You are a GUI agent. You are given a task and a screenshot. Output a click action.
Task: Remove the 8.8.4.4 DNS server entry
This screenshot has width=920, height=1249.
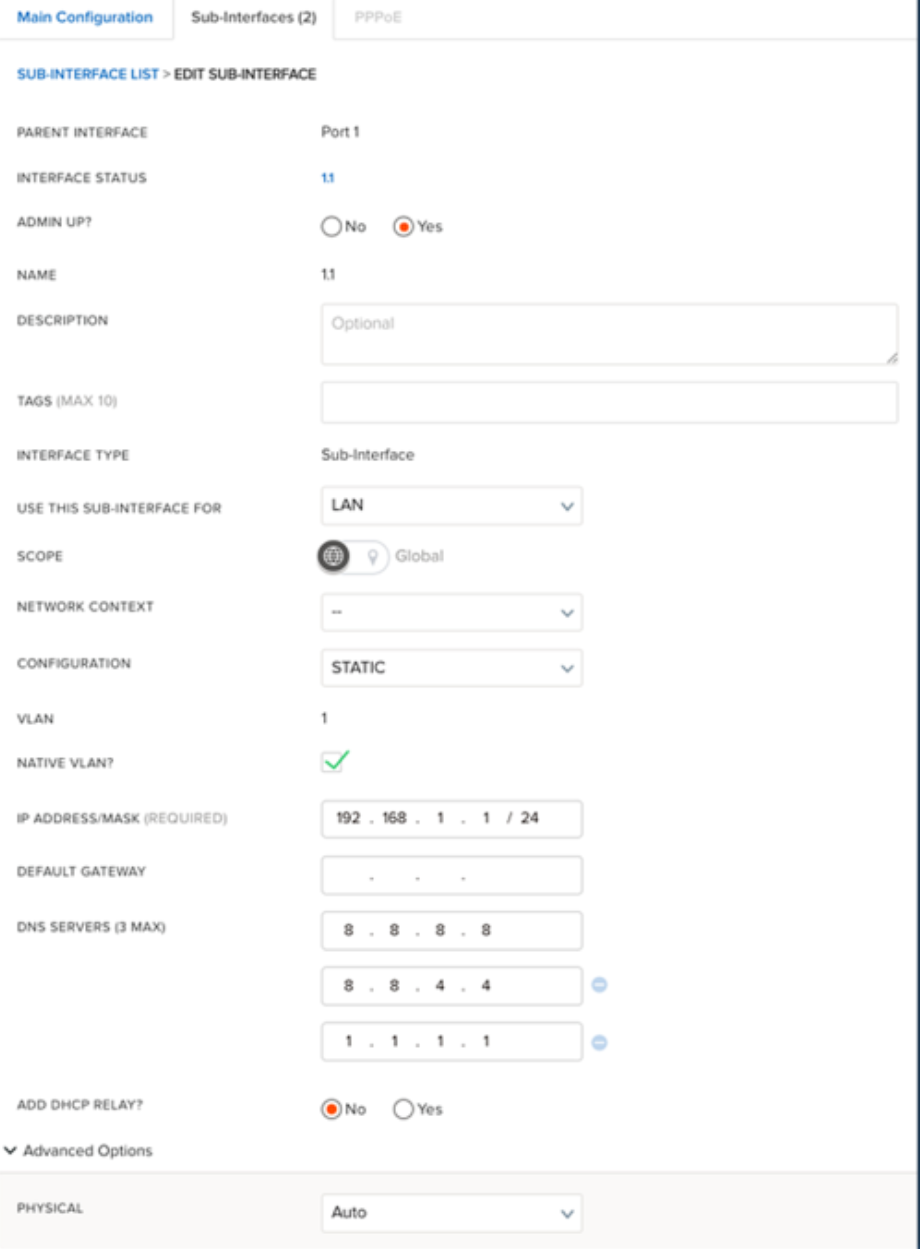600,986
